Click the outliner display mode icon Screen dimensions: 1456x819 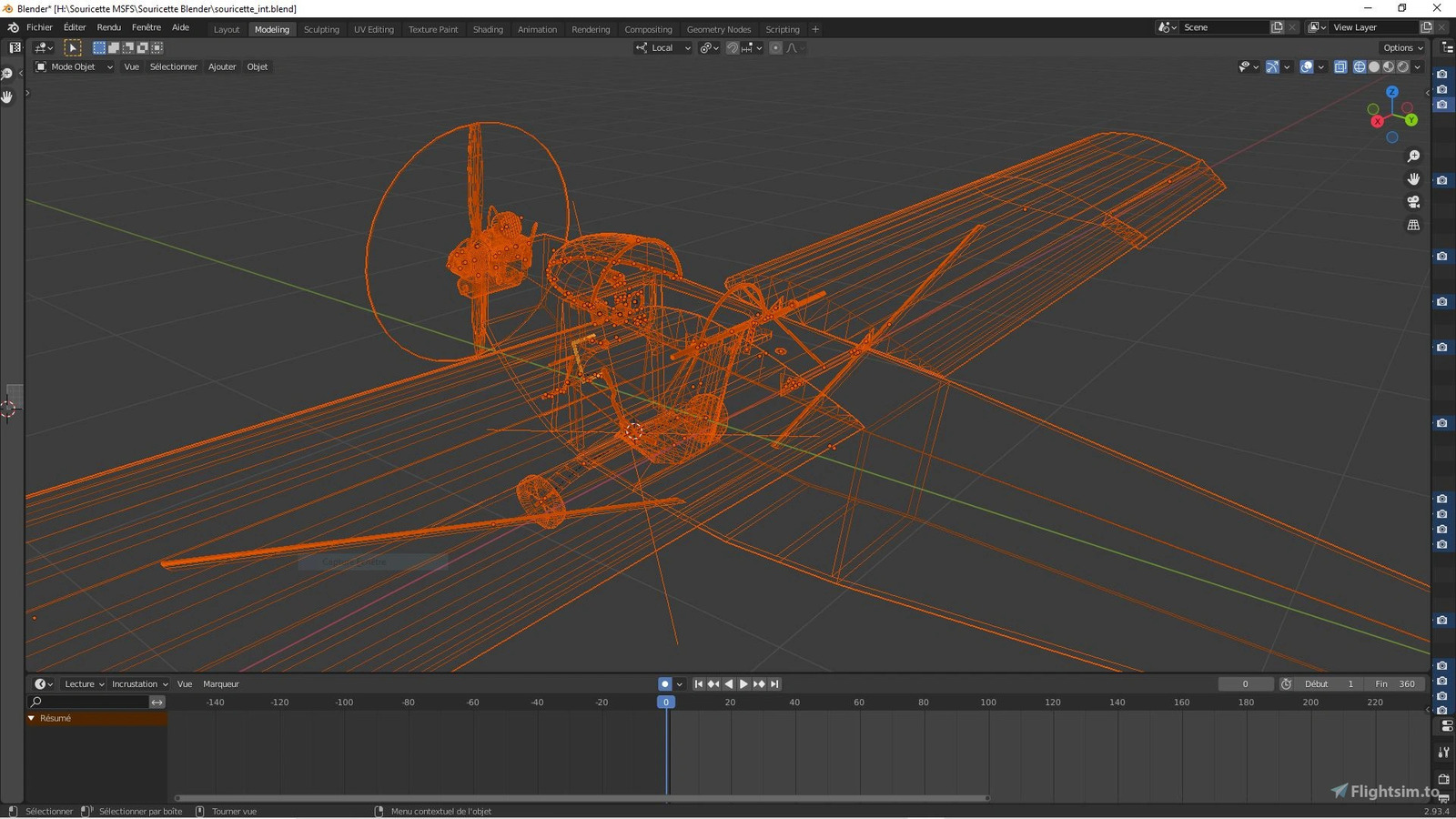click(x=1447, y=47)
